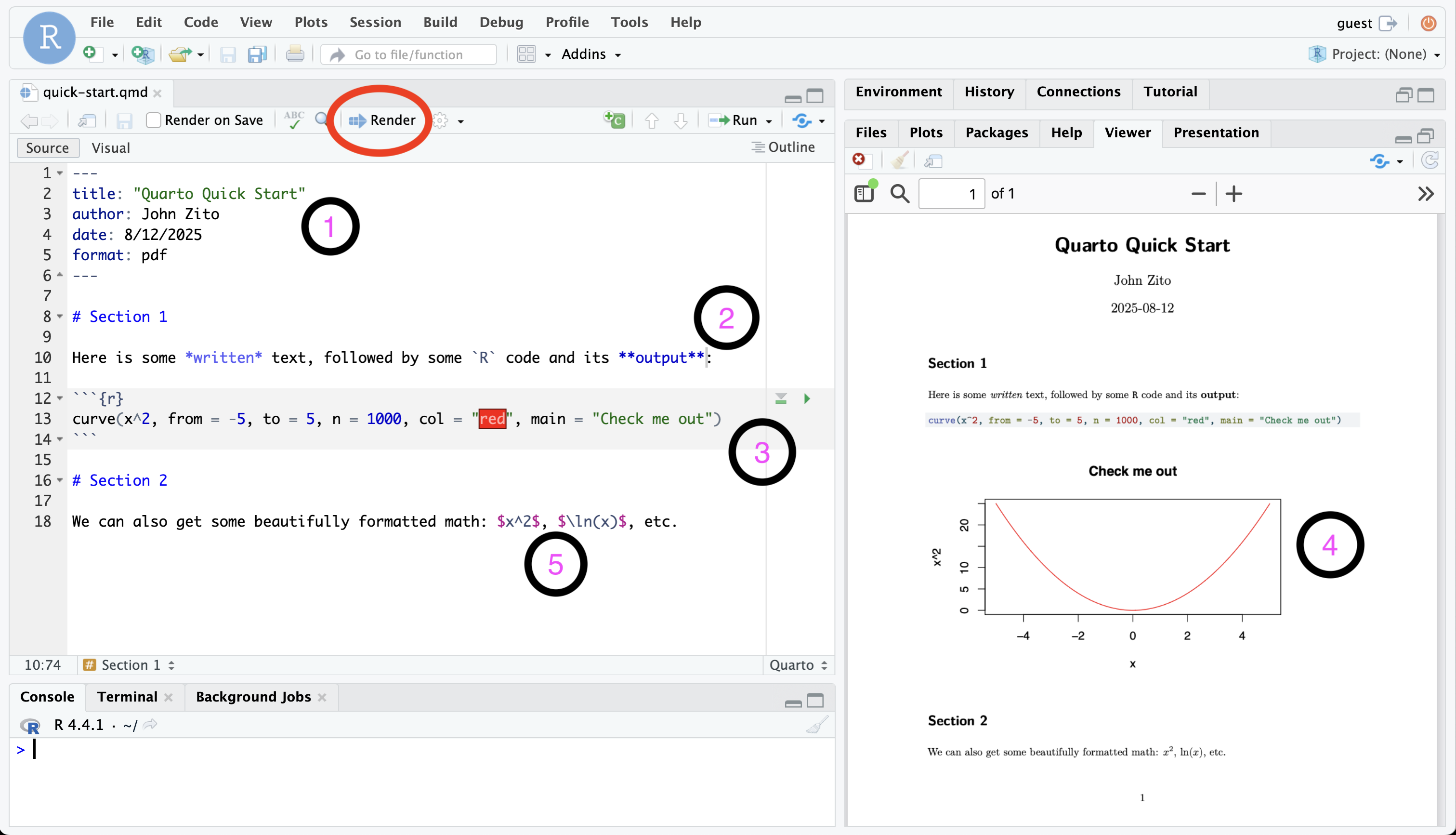Viewport: 1456px width, 835px height.
Task: Click the spell check ABC icon
Action: 294,120
